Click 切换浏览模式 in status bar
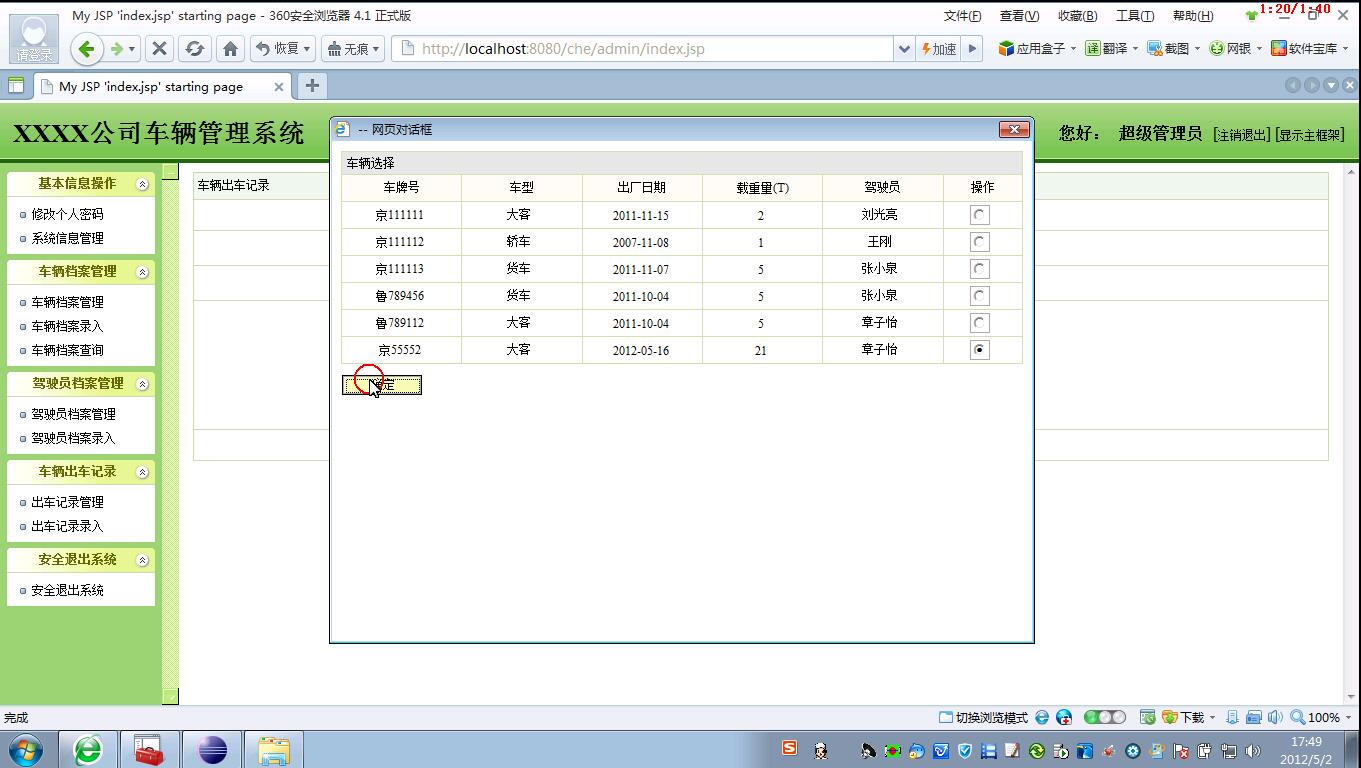Viewport: 1361px width, 768px height. pos(983,717)
